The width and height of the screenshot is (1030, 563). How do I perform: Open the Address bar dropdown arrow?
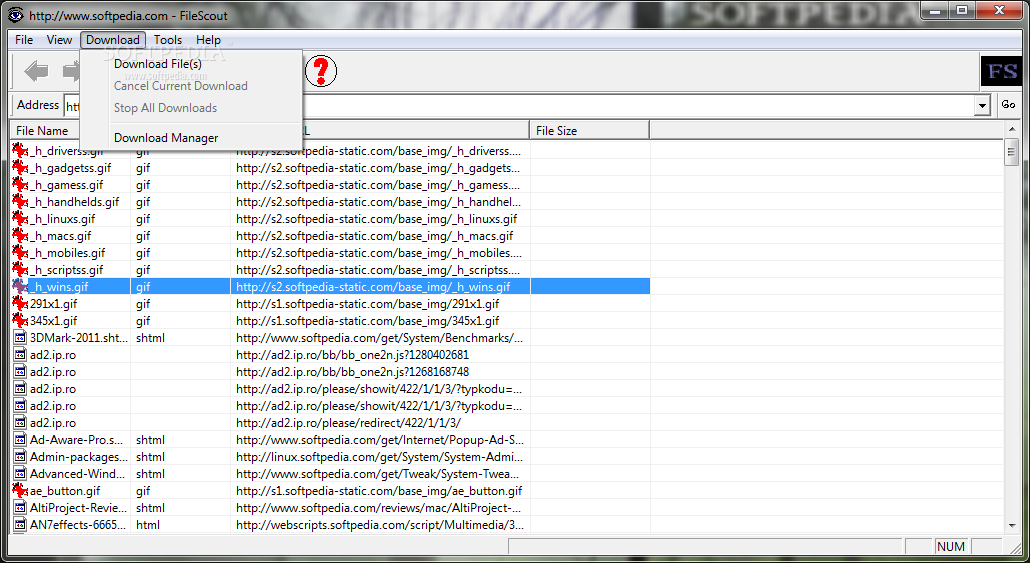click(x=982, y=105)
